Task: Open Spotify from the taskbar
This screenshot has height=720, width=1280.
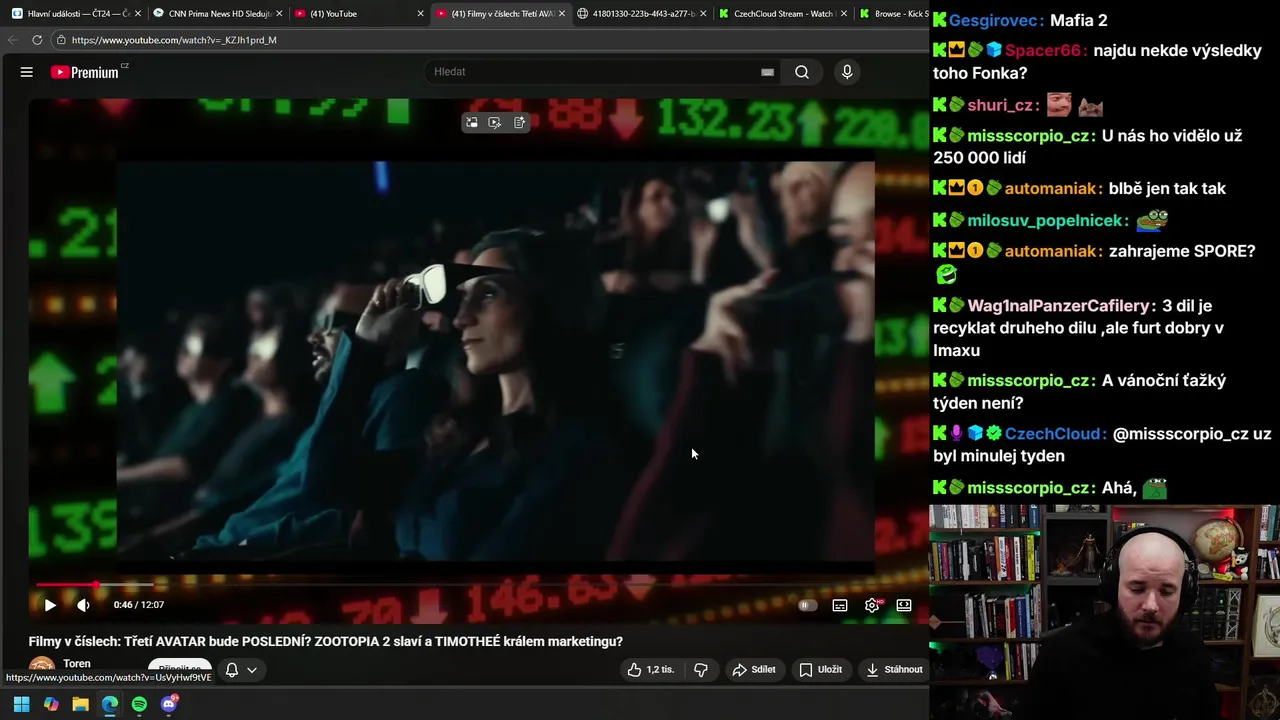Action: tap(139, 704)
